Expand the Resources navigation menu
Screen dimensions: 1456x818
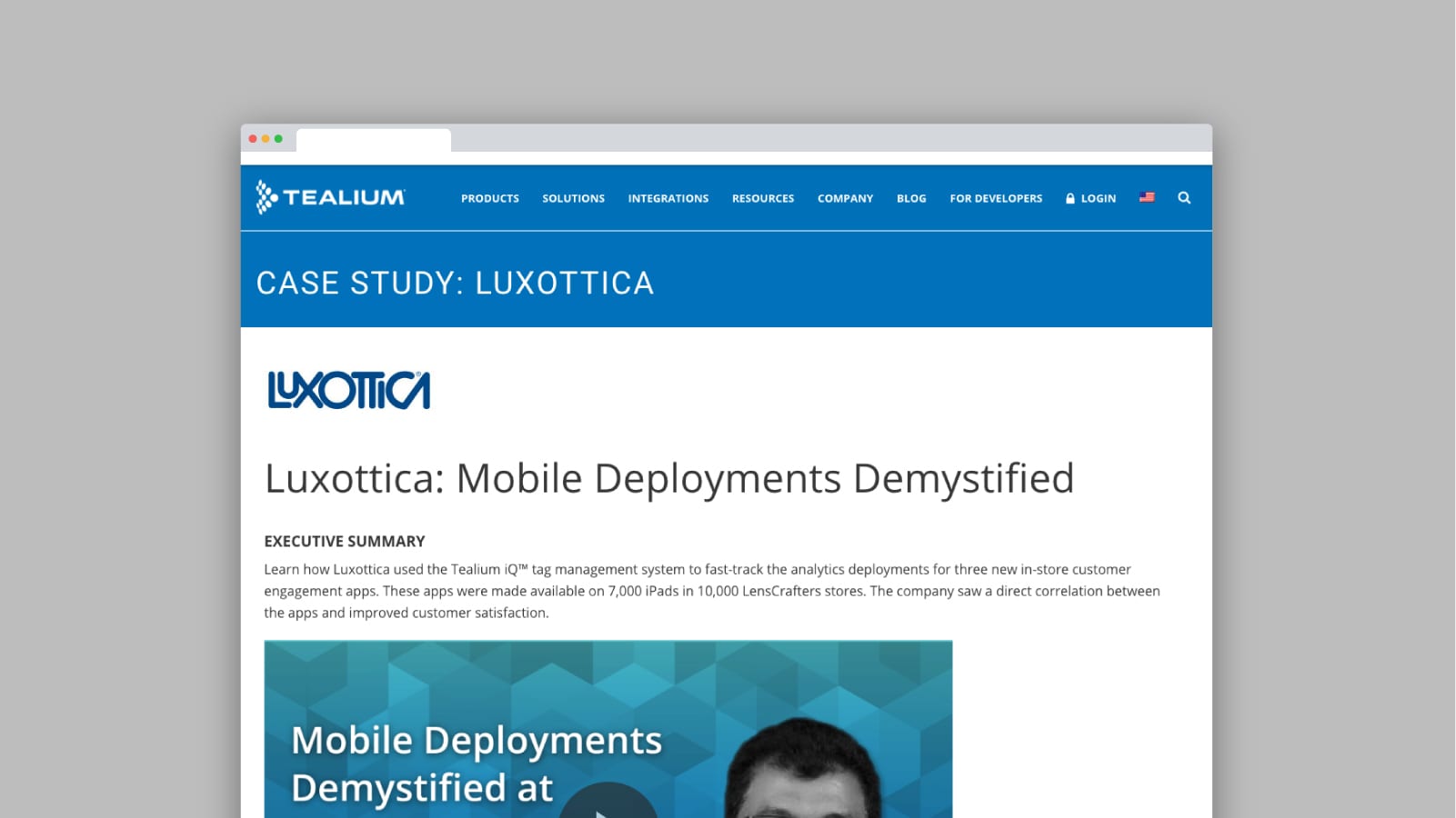tap(762, 198)
